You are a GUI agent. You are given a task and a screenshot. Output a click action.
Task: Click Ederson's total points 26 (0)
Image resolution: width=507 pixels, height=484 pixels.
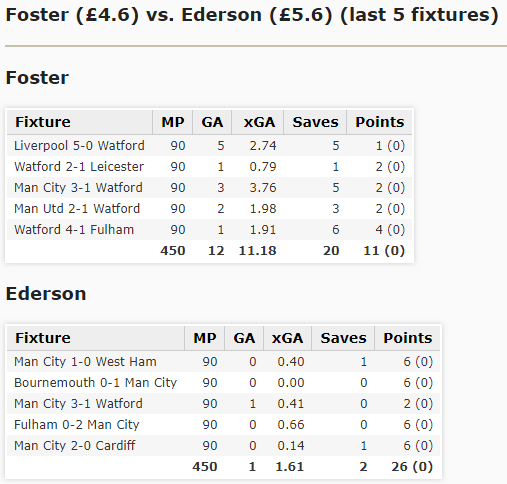[x=412, y=467]
